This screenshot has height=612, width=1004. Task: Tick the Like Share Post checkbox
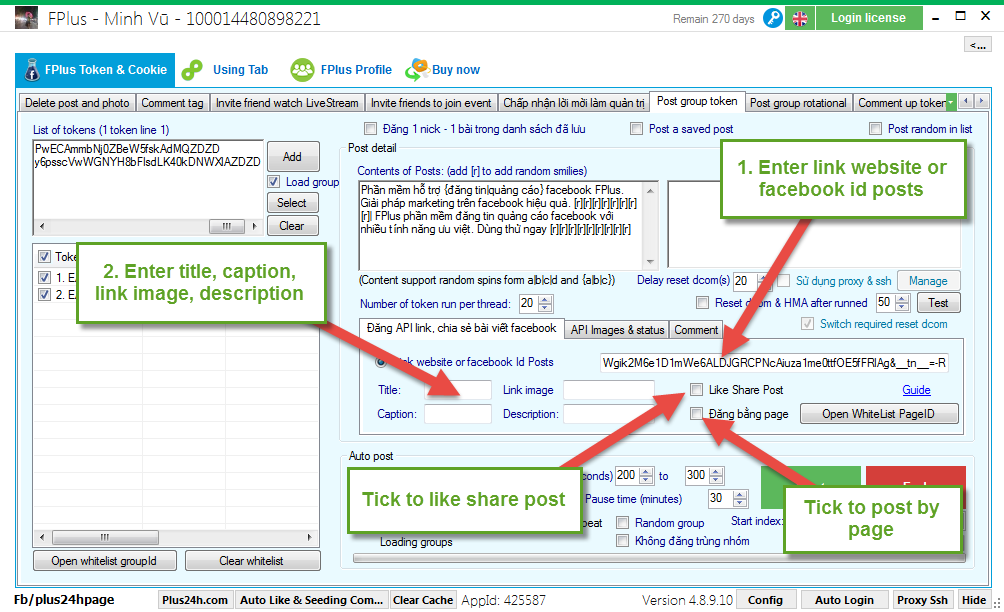pos(696,389)
